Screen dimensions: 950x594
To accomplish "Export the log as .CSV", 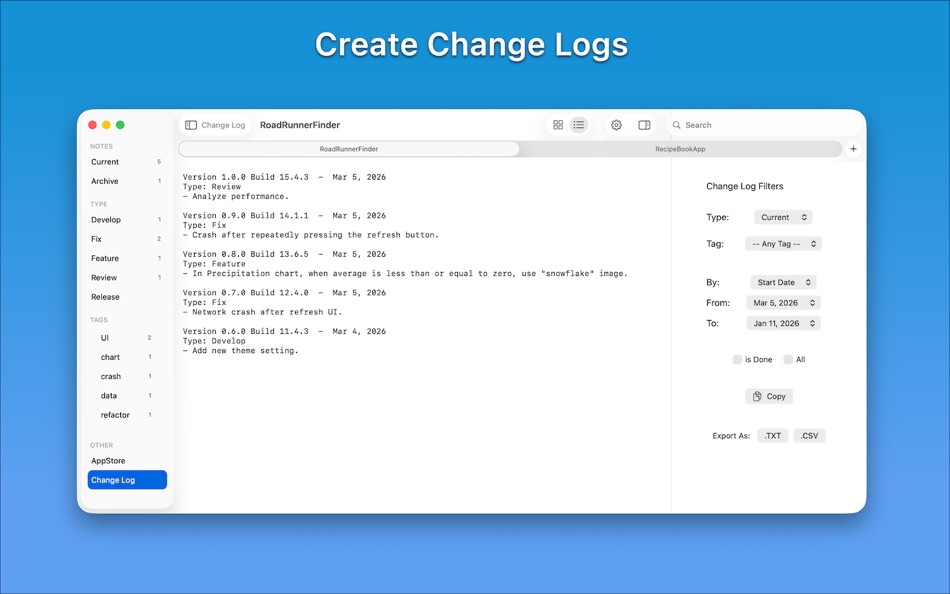I will click(x=808, y=435).
